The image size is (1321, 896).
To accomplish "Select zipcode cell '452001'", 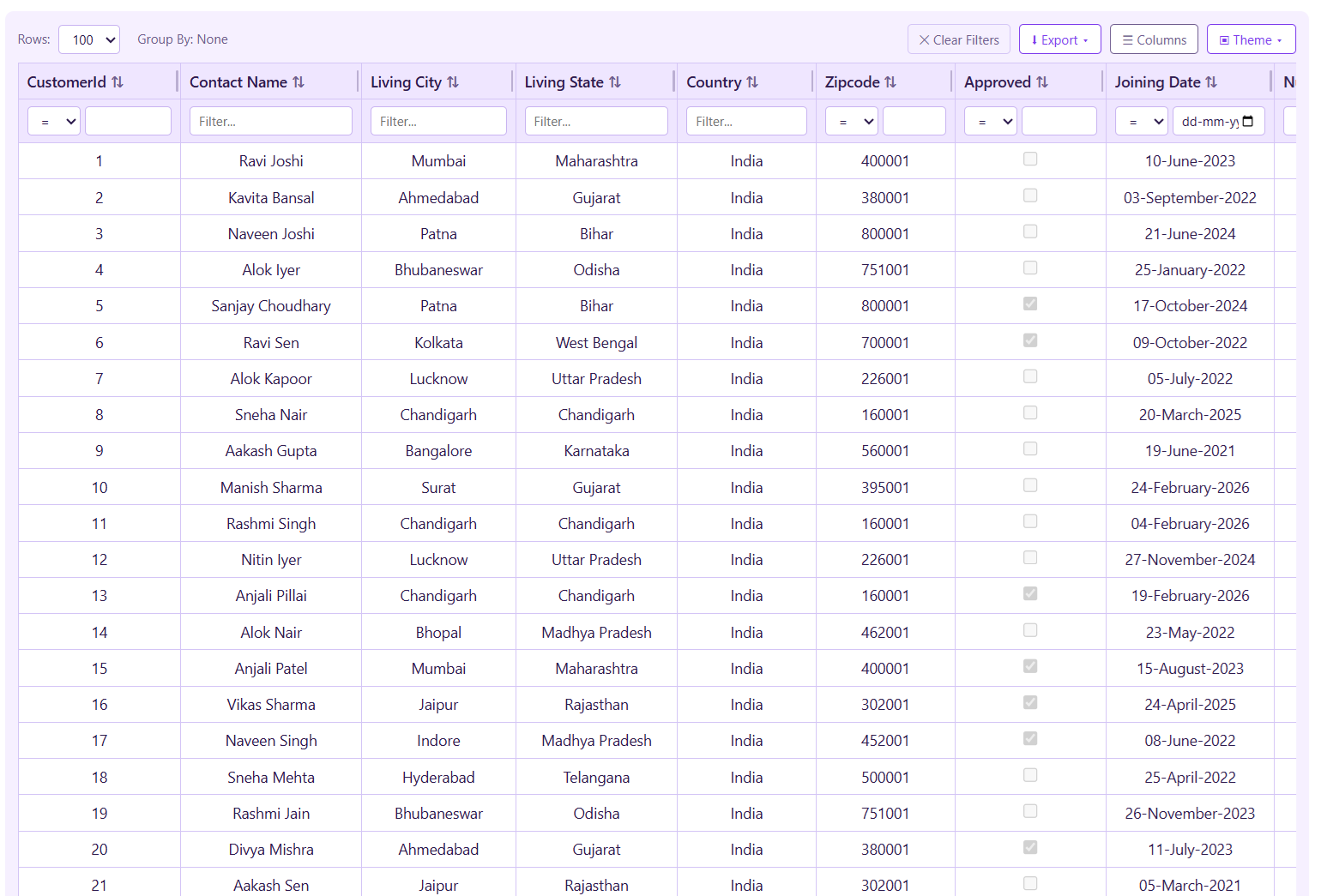I will (885, 741).
